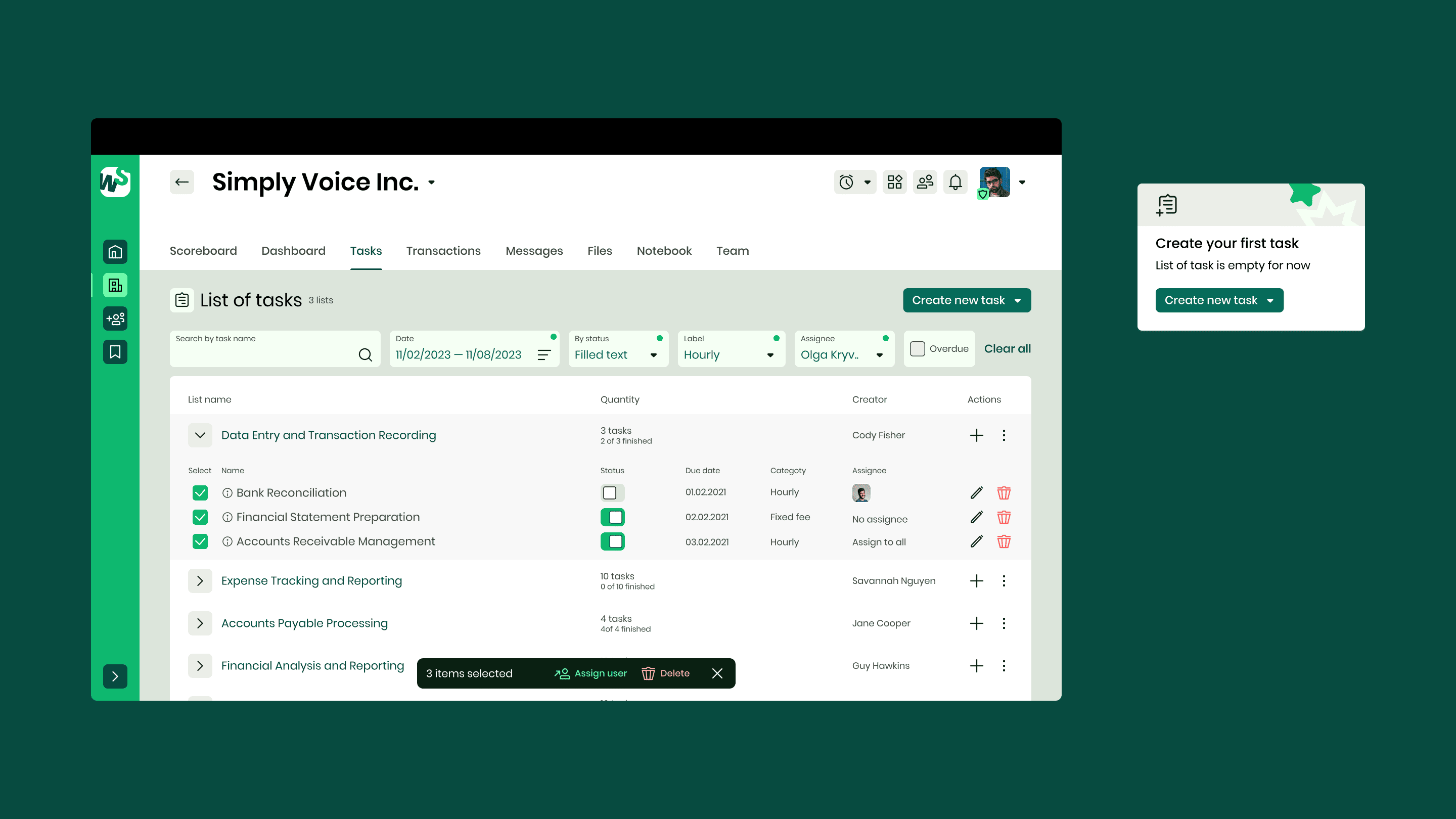This screenshot has width=1456, height=819.
Task: Expand the Accounts Payable Processing list
Action: [x=200, y=623]
